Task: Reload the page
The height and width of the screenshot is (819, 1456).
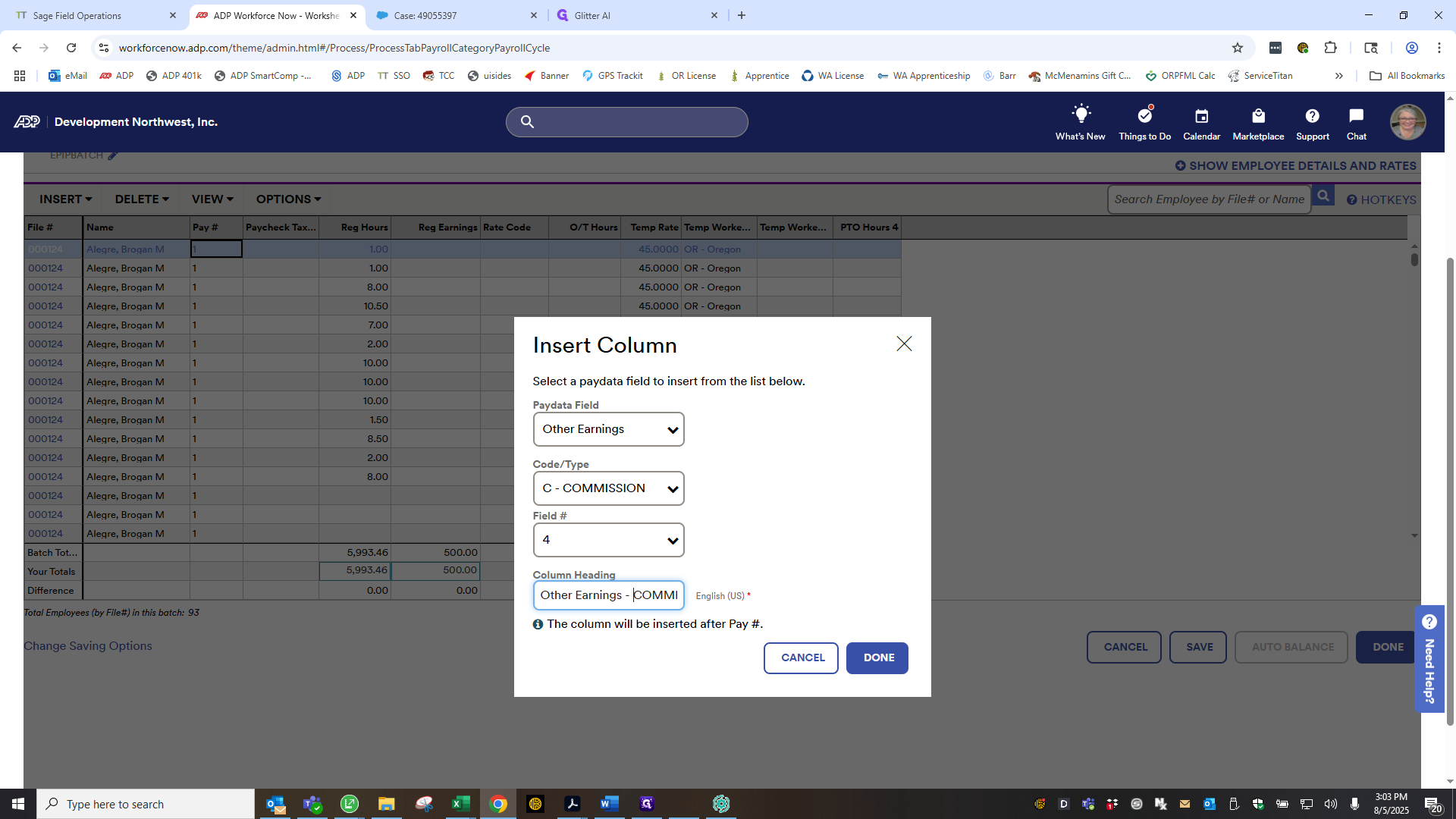Action: (71, 48)
